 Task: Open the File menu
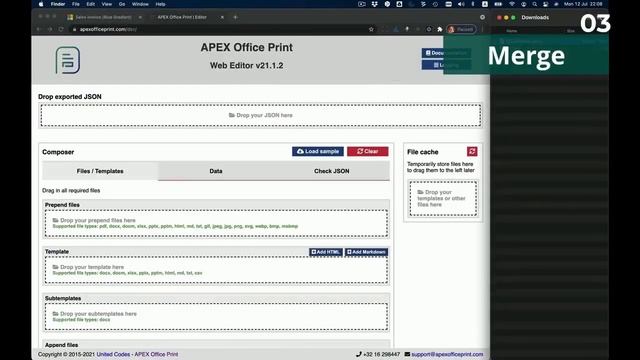(76, 4)
